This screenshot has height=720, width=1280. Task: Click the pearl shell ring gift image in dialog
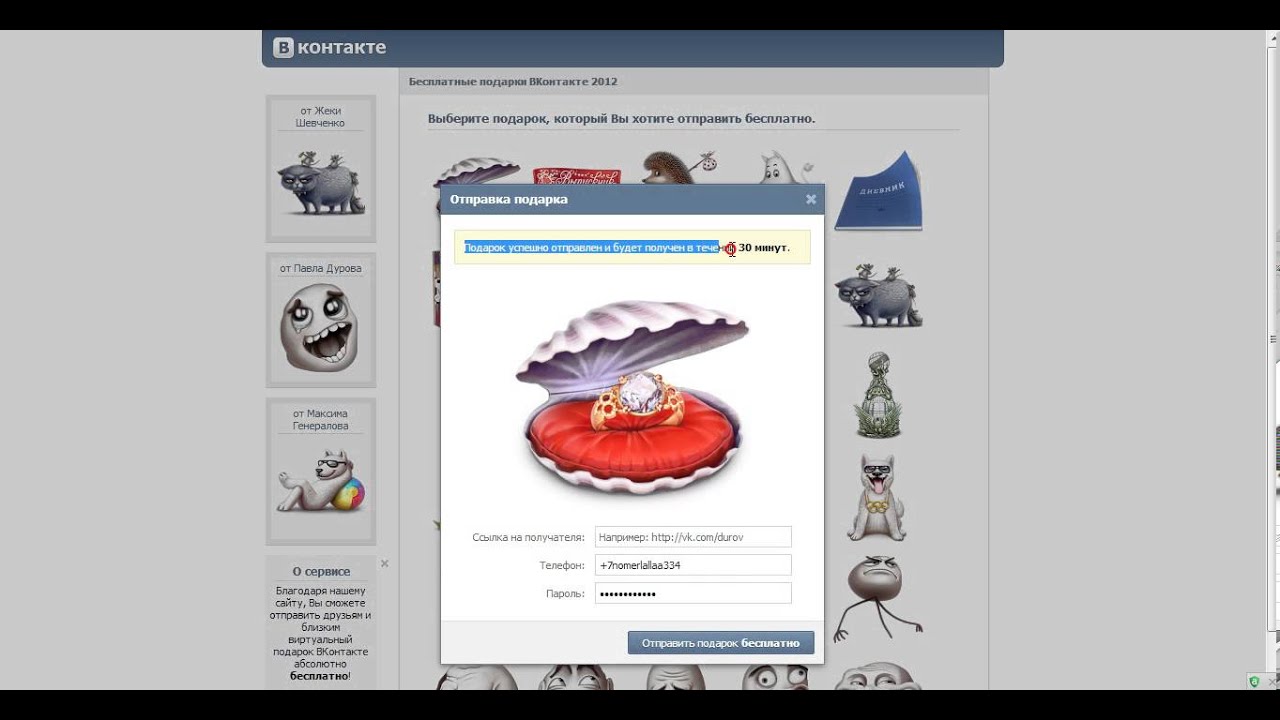click(632, 396)
